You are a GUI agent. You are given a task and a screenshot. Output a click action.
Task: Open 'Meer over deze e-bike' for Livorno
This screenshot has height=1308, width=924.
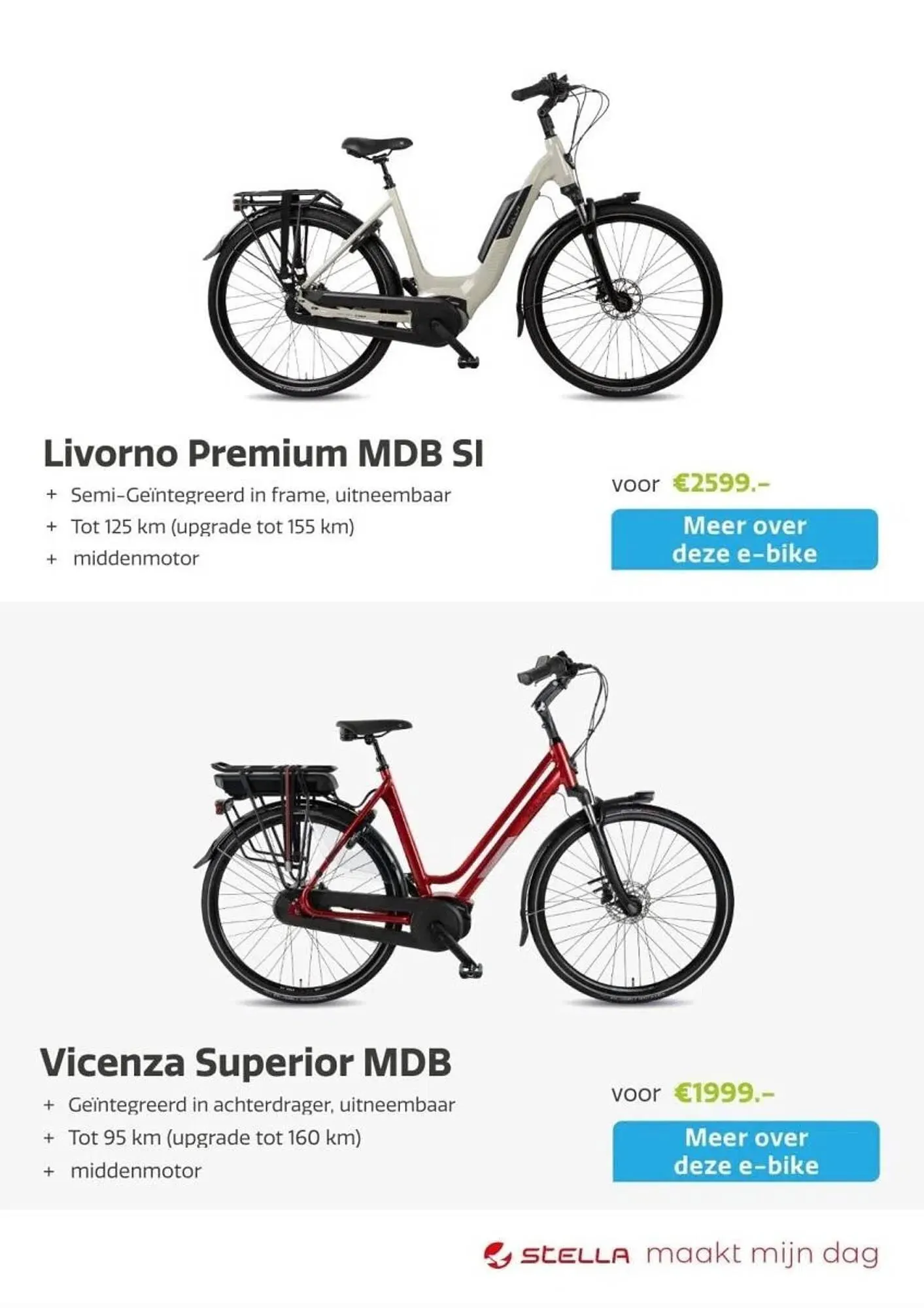744,540
